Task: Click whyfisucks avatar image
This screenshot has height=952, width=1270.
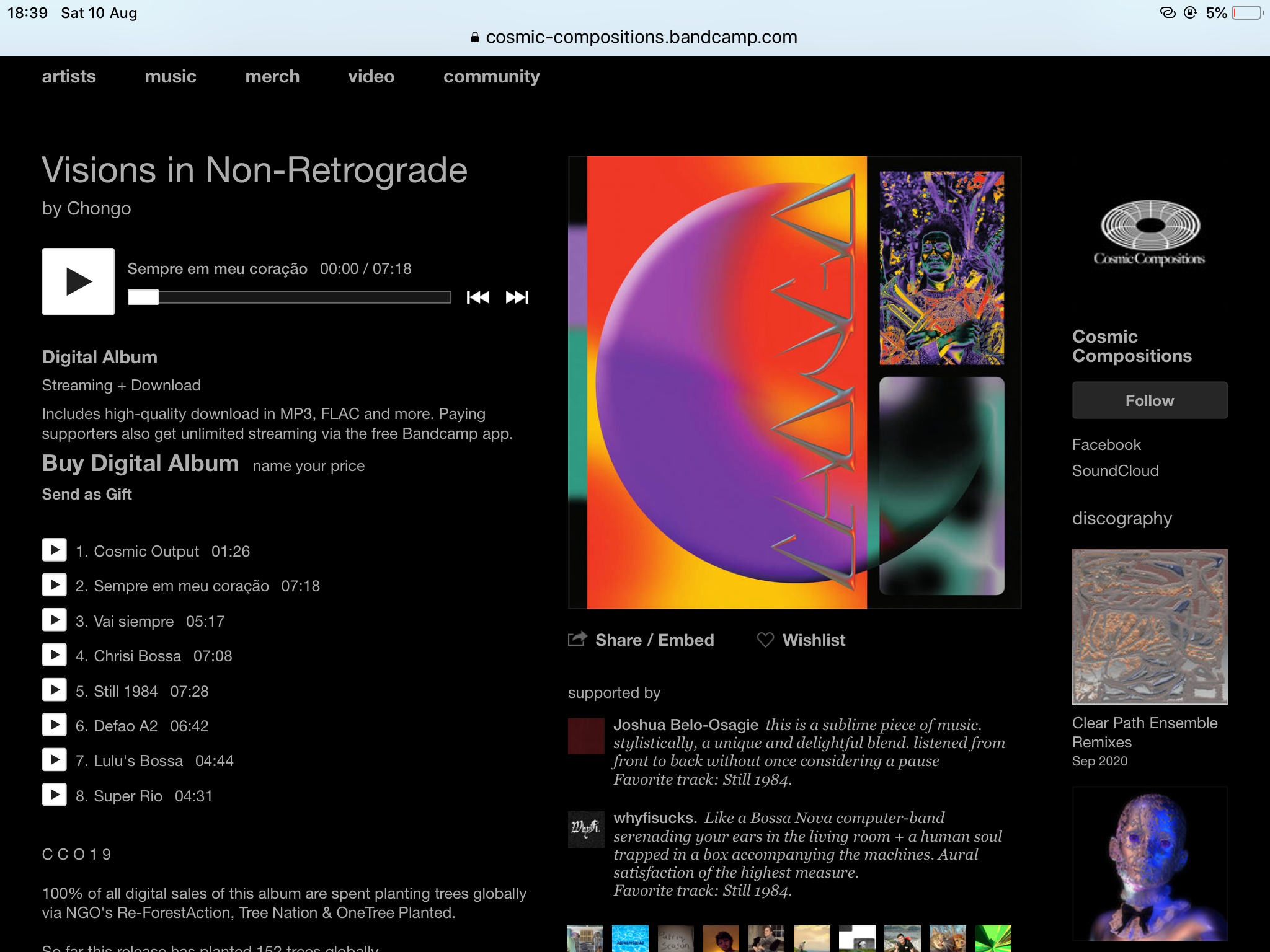Action: (x=586, y=829)
